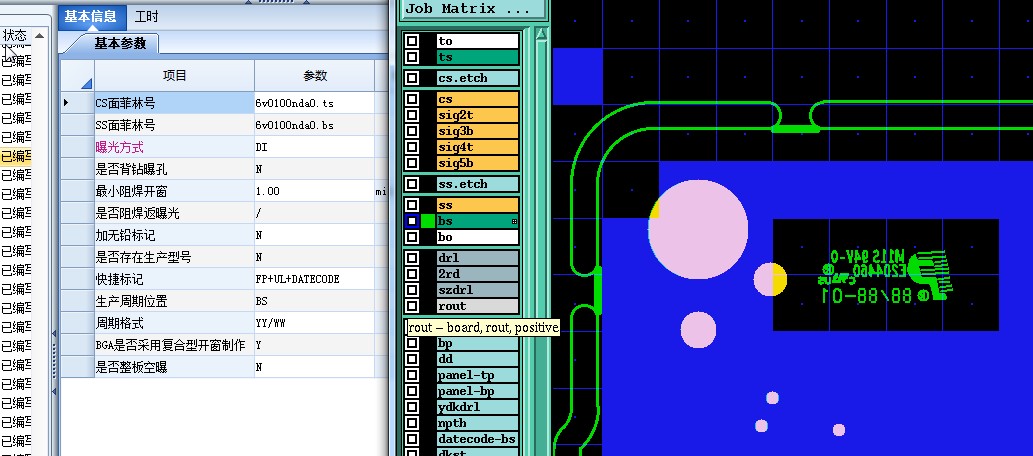Toggle the checkbox for layer drl
This screenshot has width=1033, height=456.
tap(412, 258)
